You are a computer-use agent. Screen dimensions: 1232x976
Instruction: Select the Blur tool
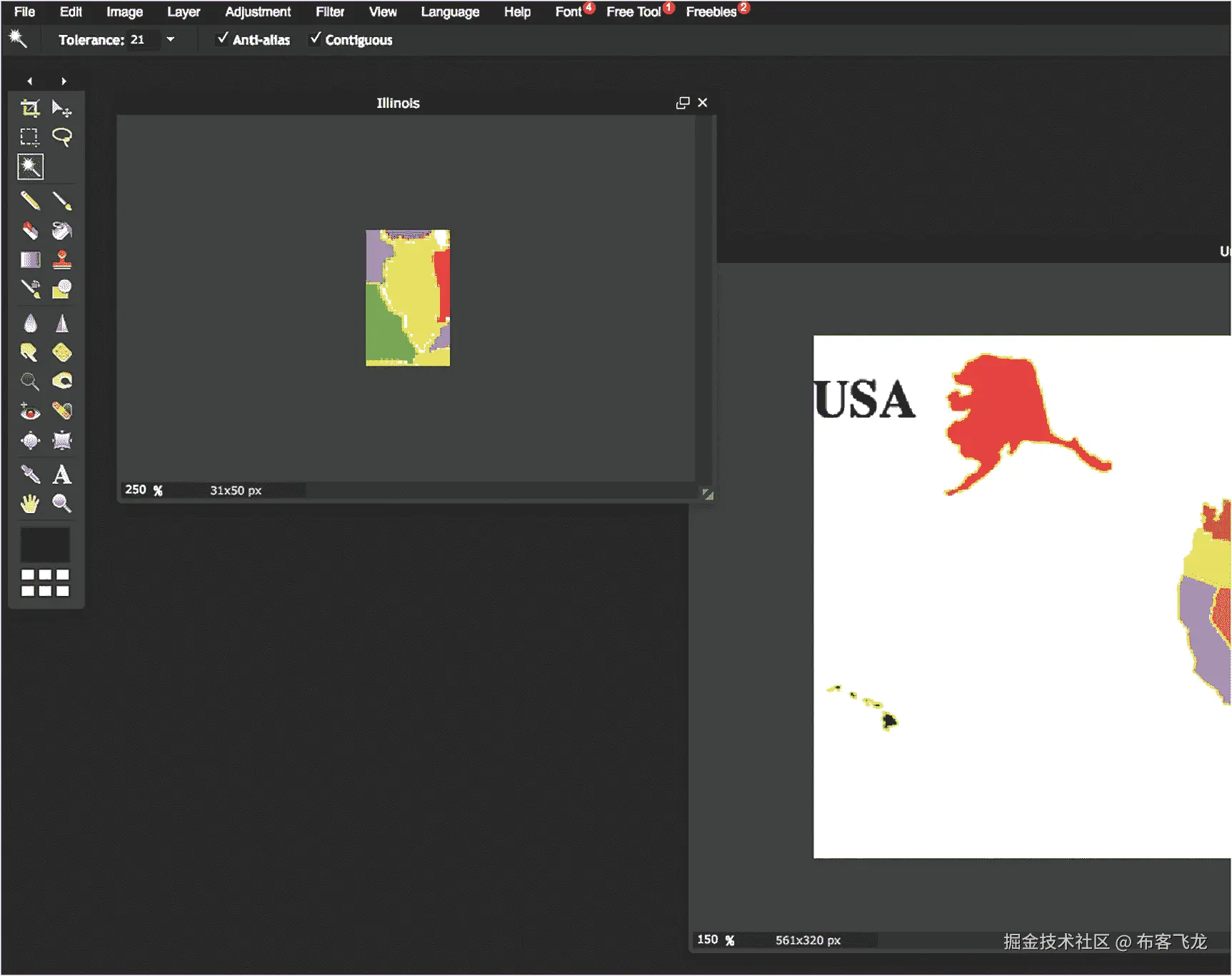(30, 324)
